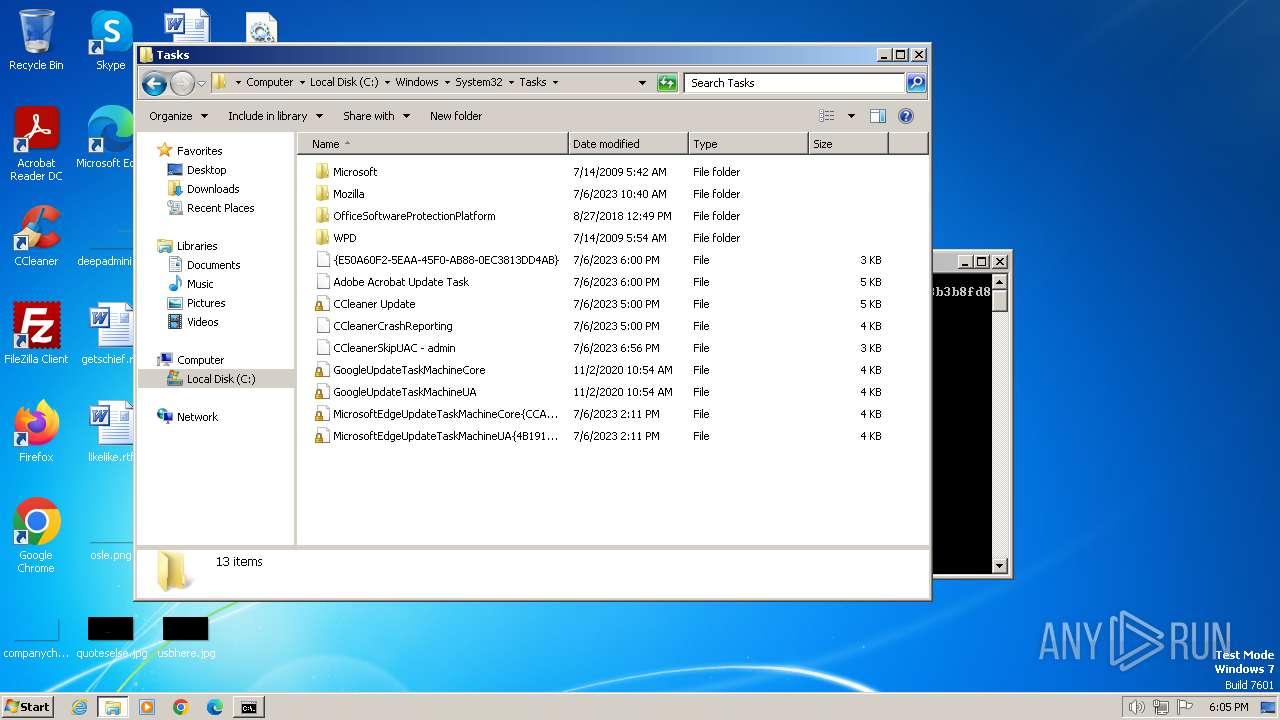Select the MicrosoftEdgeUpdateTaskMachineCore file icon
The height and width of the screenshot is (720, 1280).
point(322,414)
